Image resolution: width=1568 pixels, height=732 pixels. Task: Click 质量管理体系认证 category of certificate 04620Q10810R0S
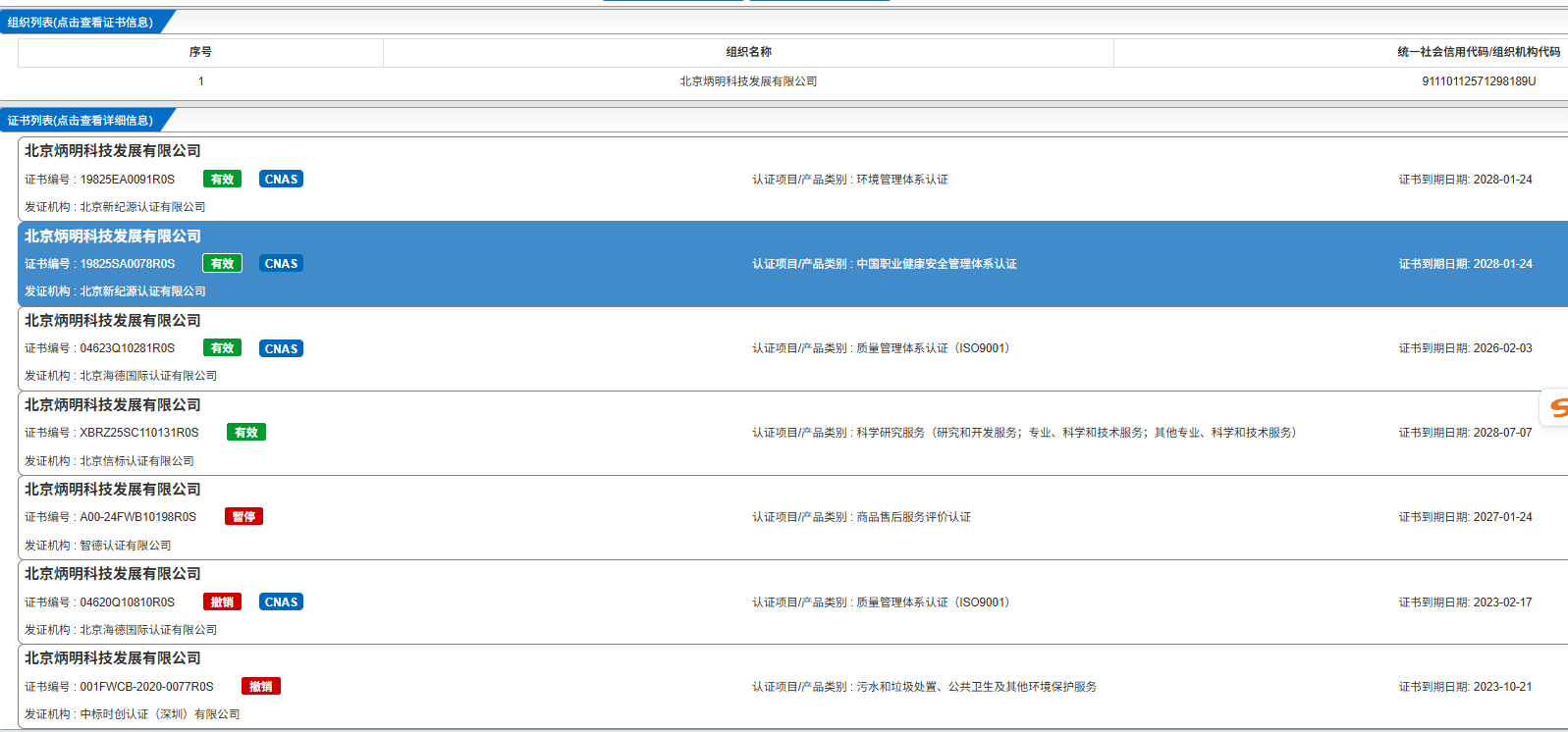pyautogui.click(x=933, y=602)
